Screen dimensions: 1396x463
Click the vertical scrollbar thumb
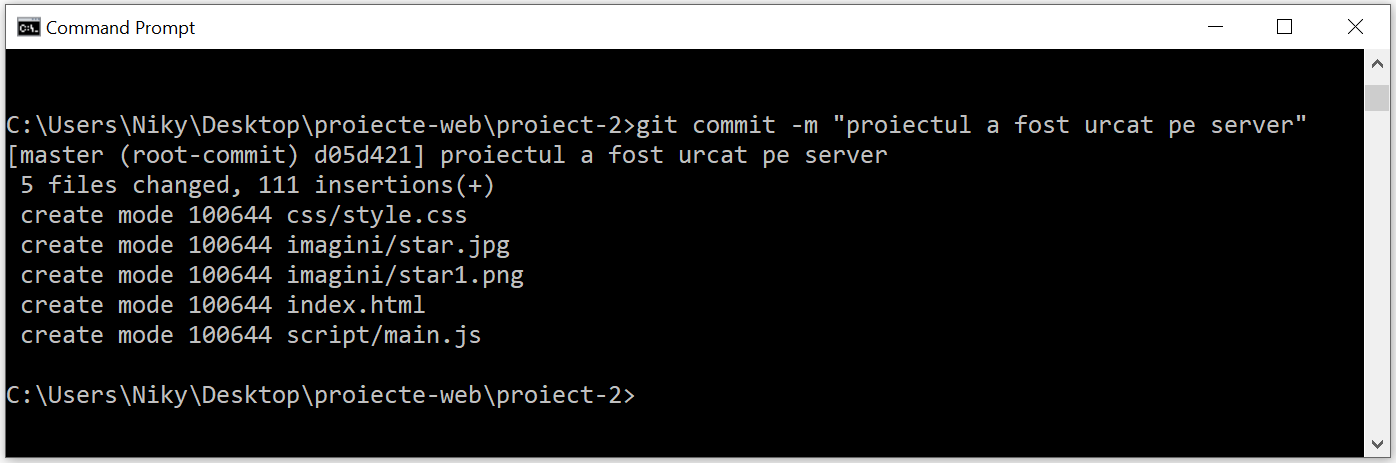pos(1376,98)
